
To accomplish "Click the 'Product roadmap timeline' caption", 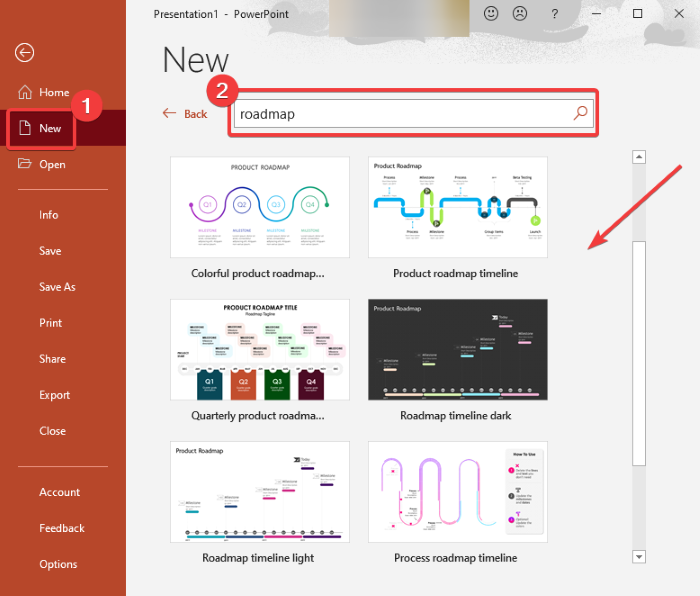I will pyautogui.click(x=455, y=273).
